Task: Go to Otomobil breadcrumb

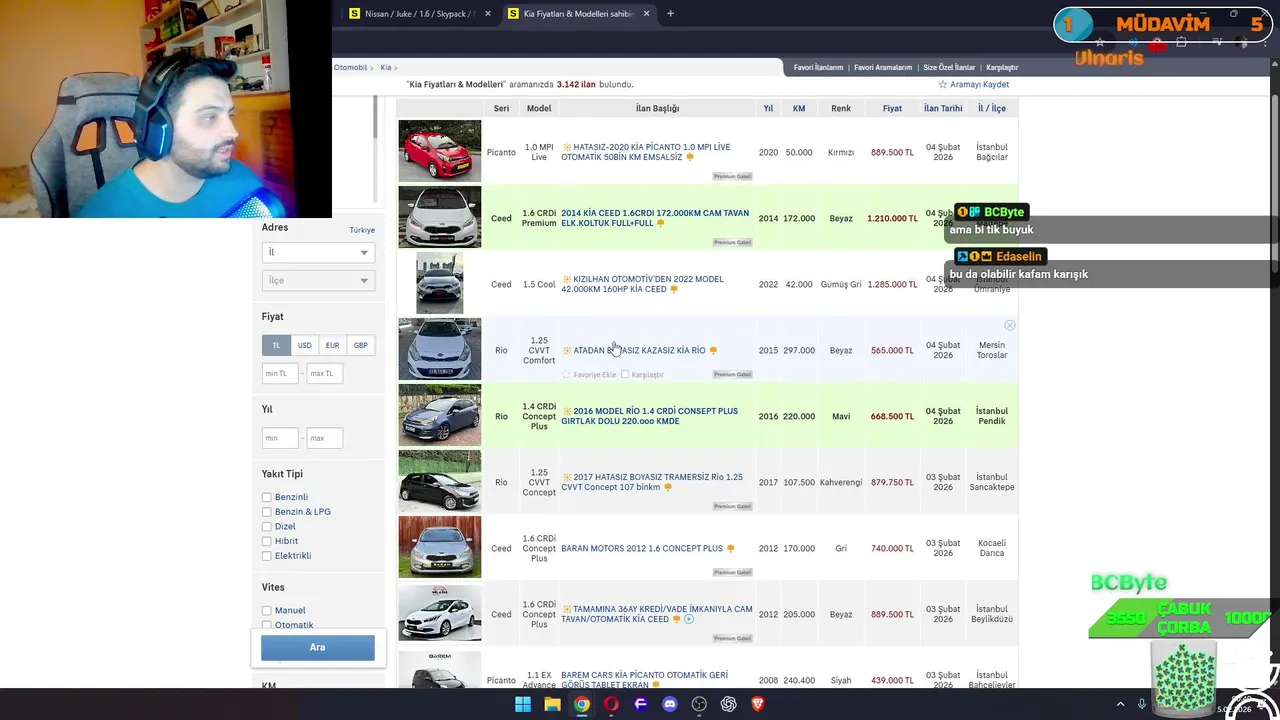Action: (x=351, y=67)
